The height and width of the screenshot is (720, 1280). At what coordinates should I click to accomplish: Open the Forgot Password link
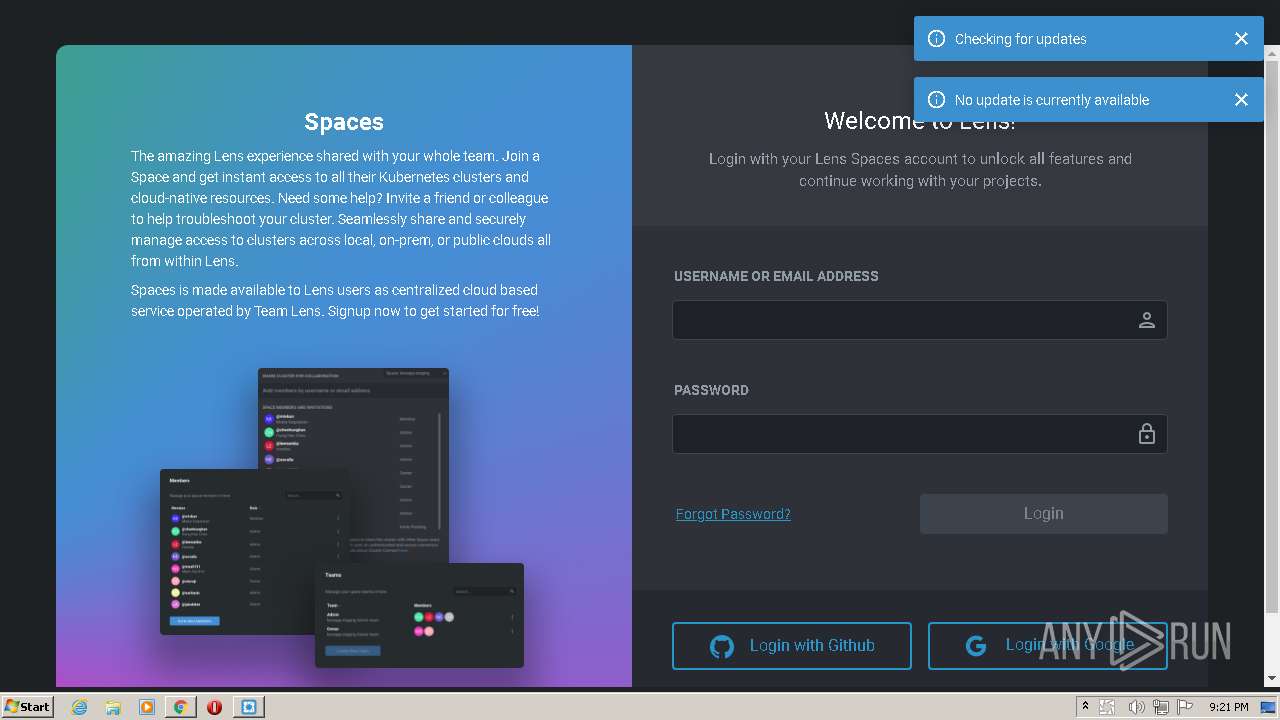733,514
